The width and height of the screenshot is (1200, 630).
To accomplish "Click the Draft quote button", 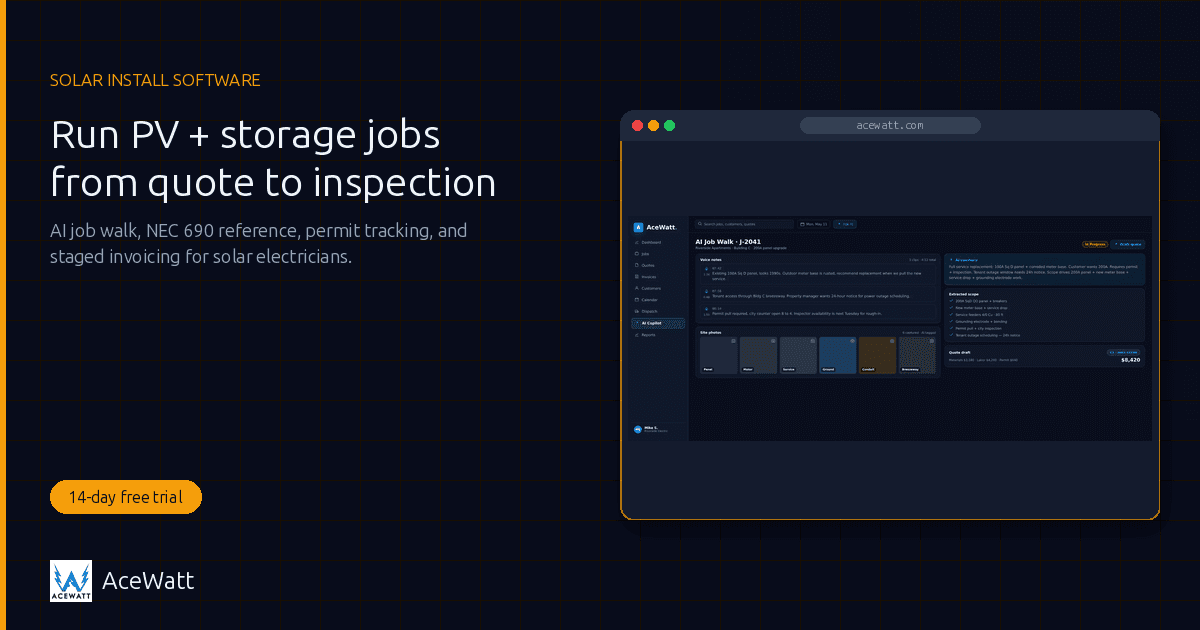I will coord(1128,244).
